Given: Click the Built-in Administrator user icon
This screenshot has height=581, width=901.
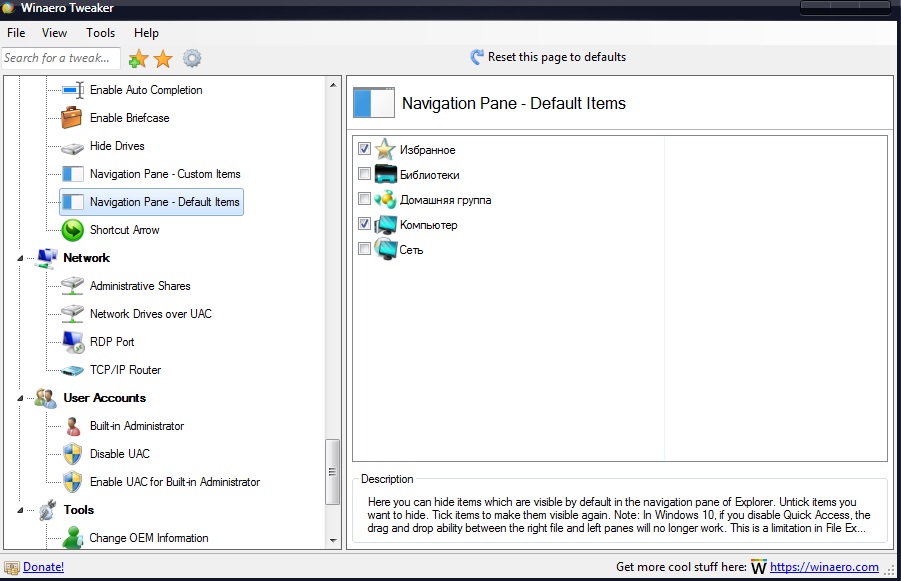Looking at the screenshot, I should click(x=73, y=426).
